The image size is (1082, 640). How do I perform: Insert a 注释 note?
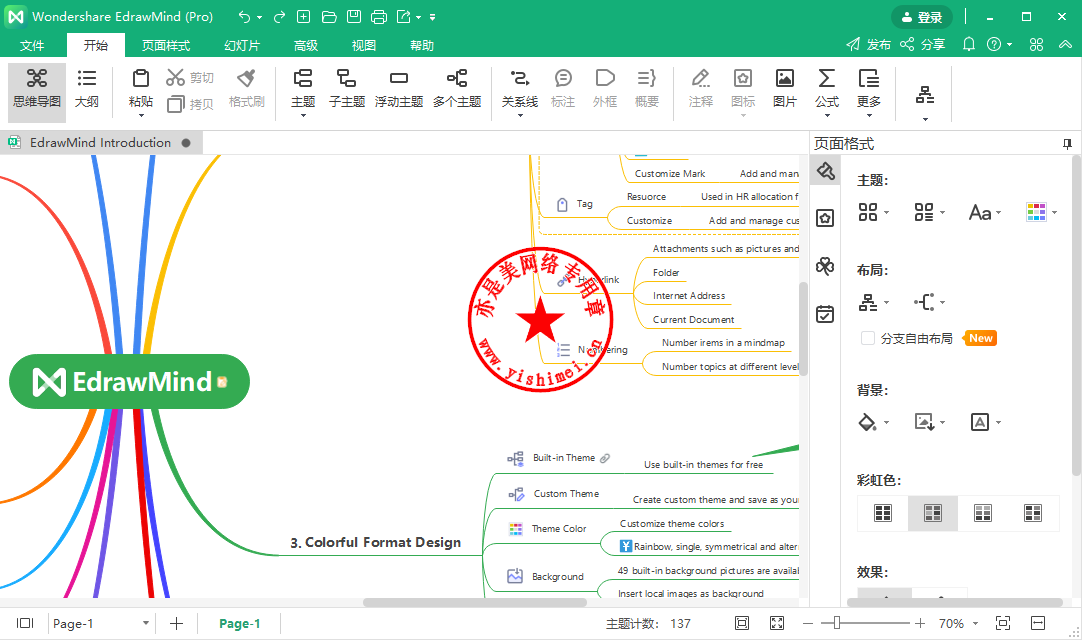pos(700,88)
